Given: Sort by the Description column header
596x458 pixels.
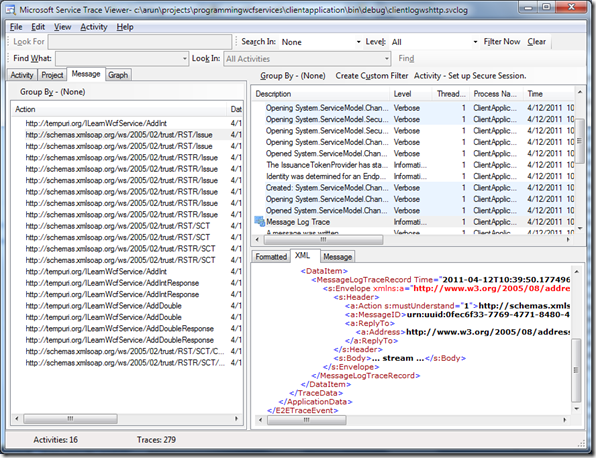Looking at the screenshot, I should [320, 94].
